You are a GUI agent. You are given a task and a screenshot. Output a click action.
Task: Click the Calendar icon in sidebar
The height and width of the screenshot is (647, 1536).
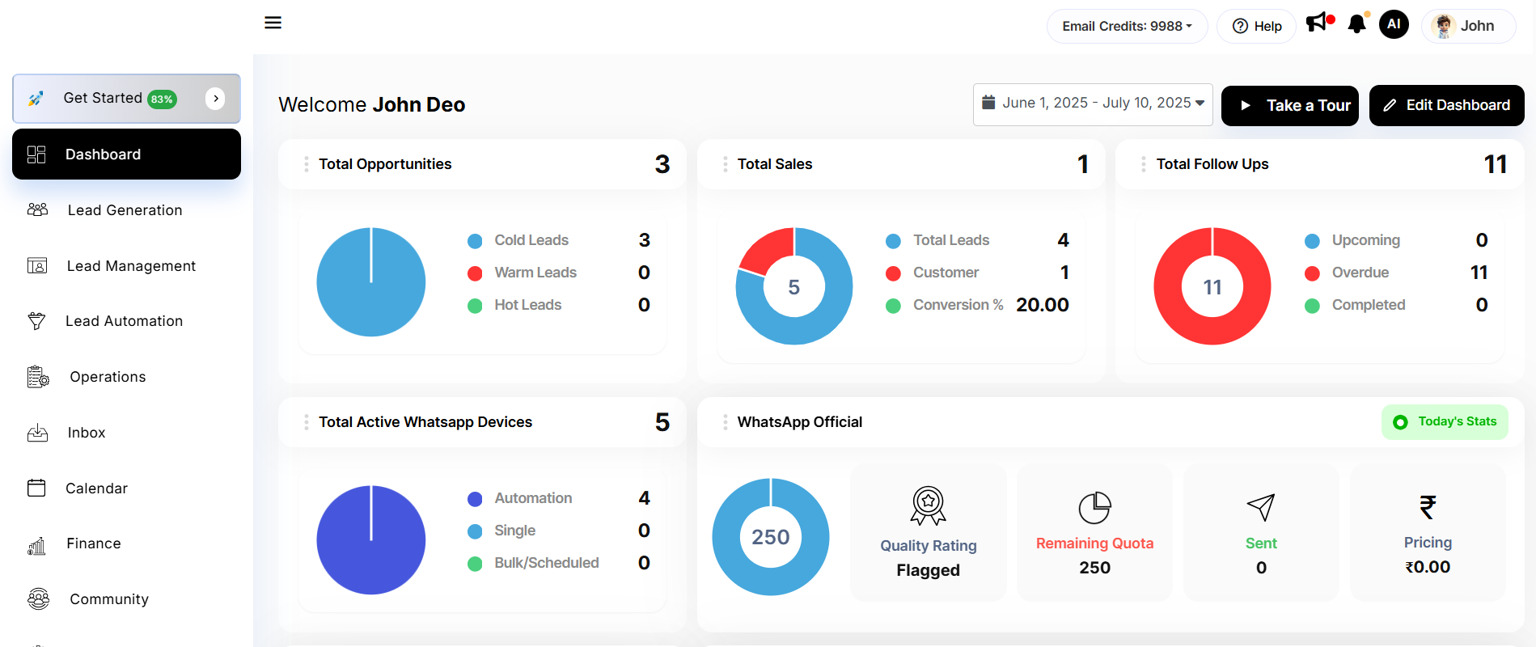(x=38, y=488)
